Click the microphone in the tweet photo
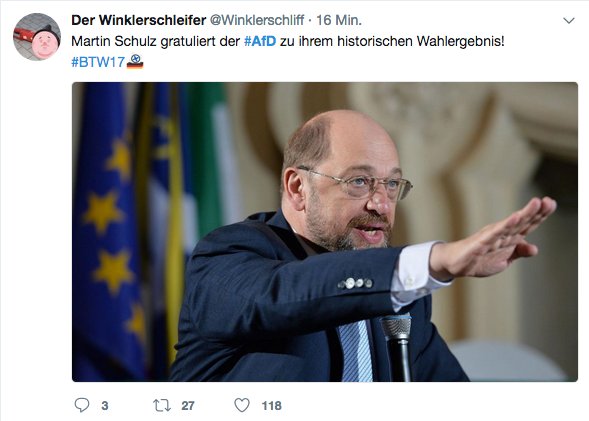 pos(397,347)
